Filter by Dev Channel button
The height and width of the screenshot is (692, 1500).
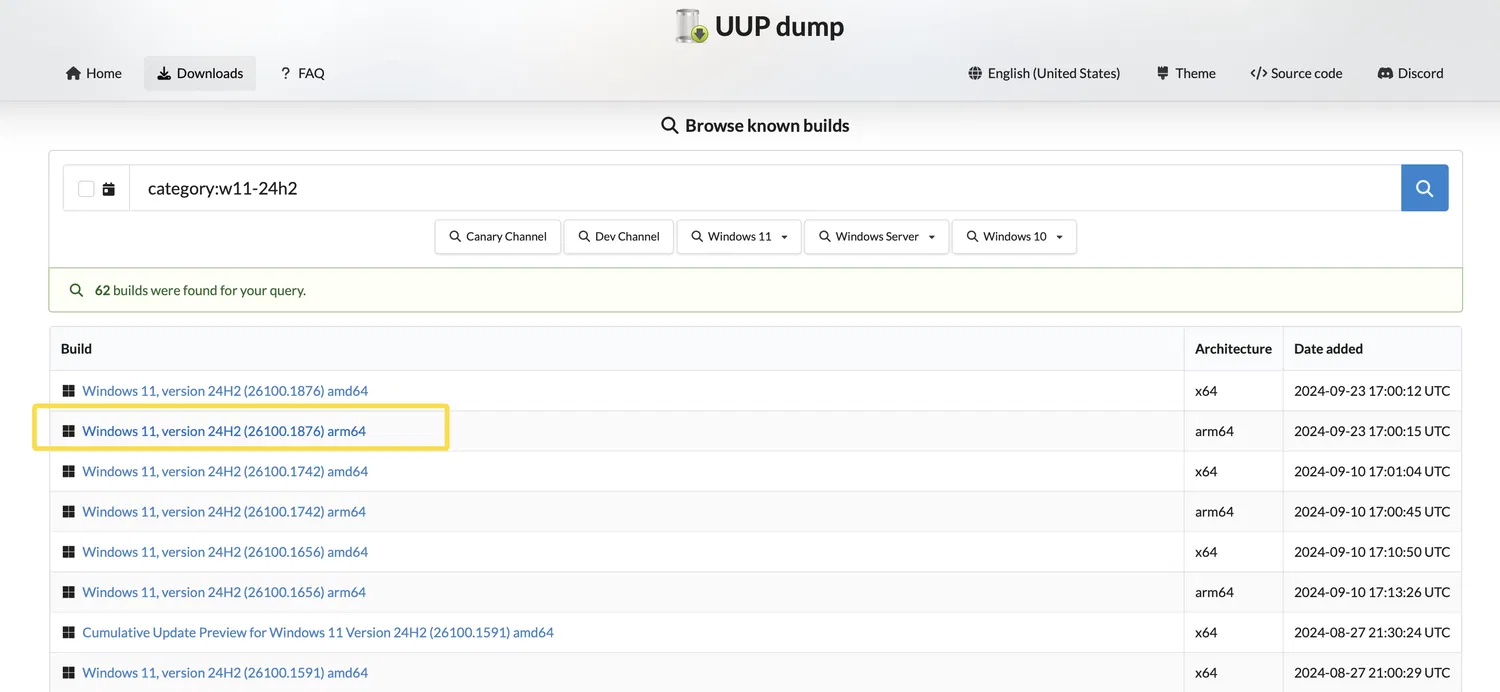[618, 237]
